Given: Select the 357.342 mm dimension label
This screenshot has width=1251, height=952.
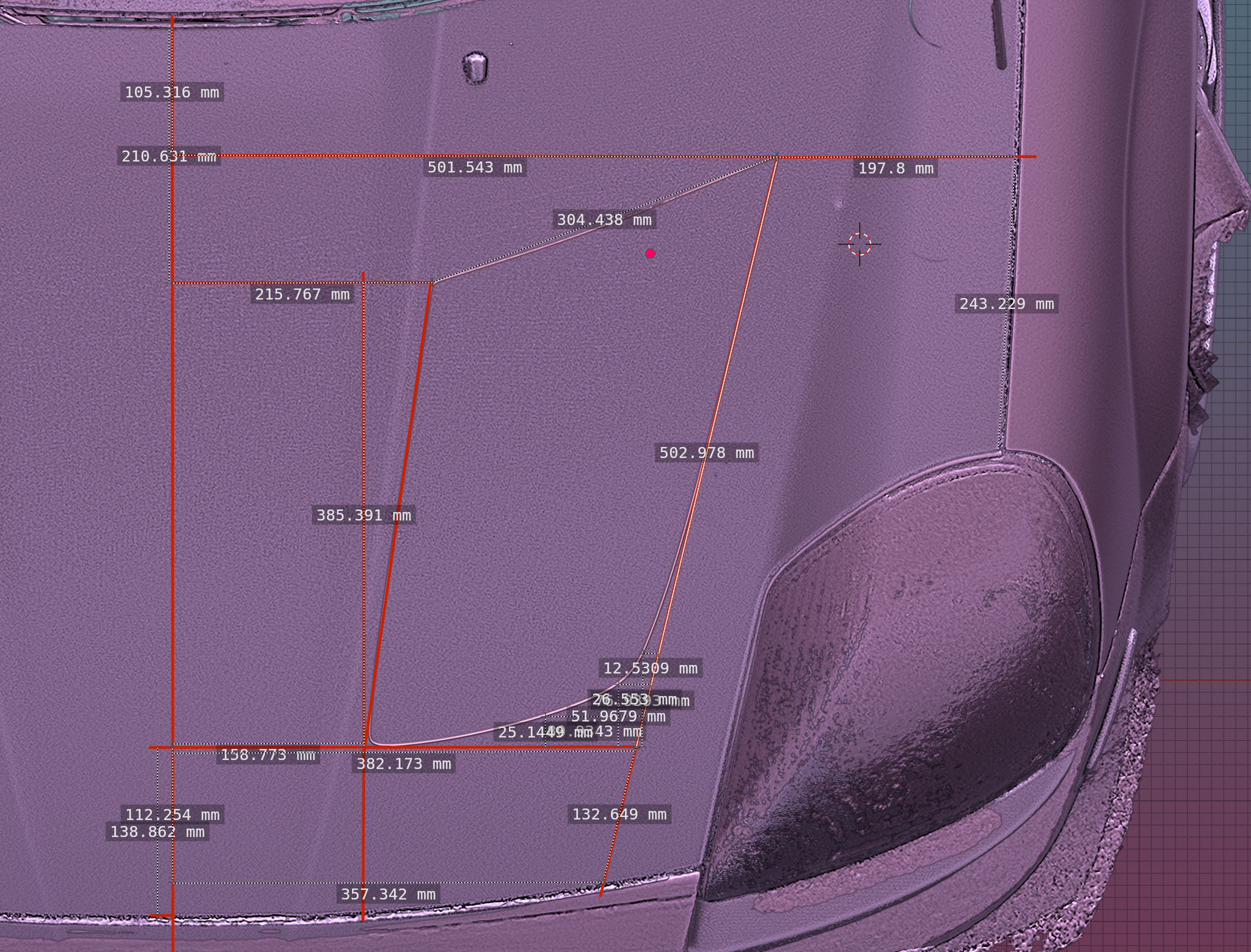Looking at the screenshot, I should pyautogui.click(x=388, y=895).
